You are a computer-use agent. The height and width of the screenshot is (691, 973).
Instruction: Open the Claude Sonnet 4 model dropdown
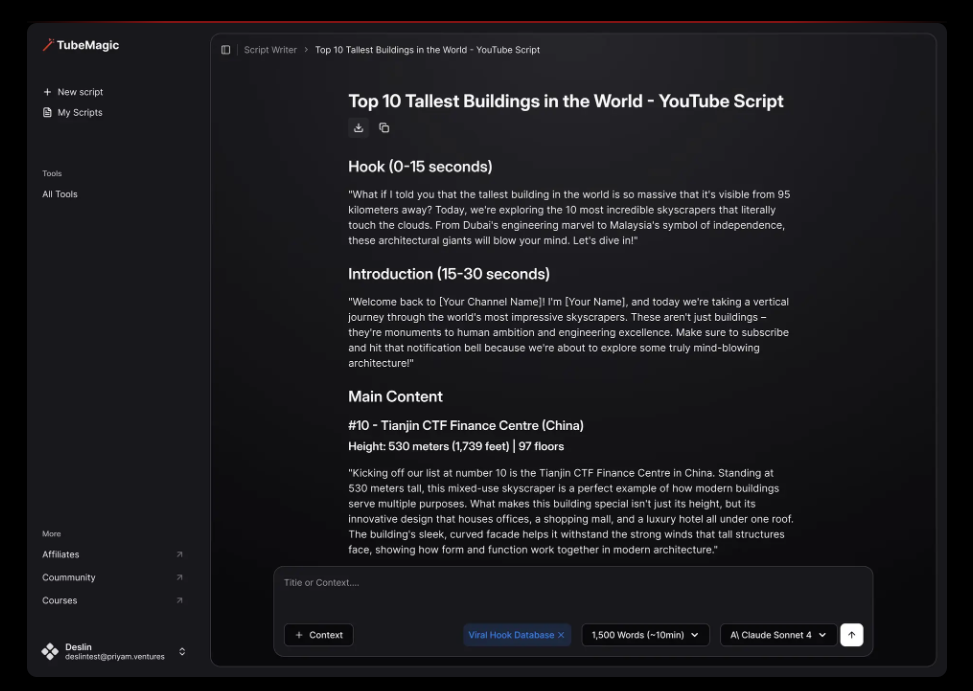(778, 635)
